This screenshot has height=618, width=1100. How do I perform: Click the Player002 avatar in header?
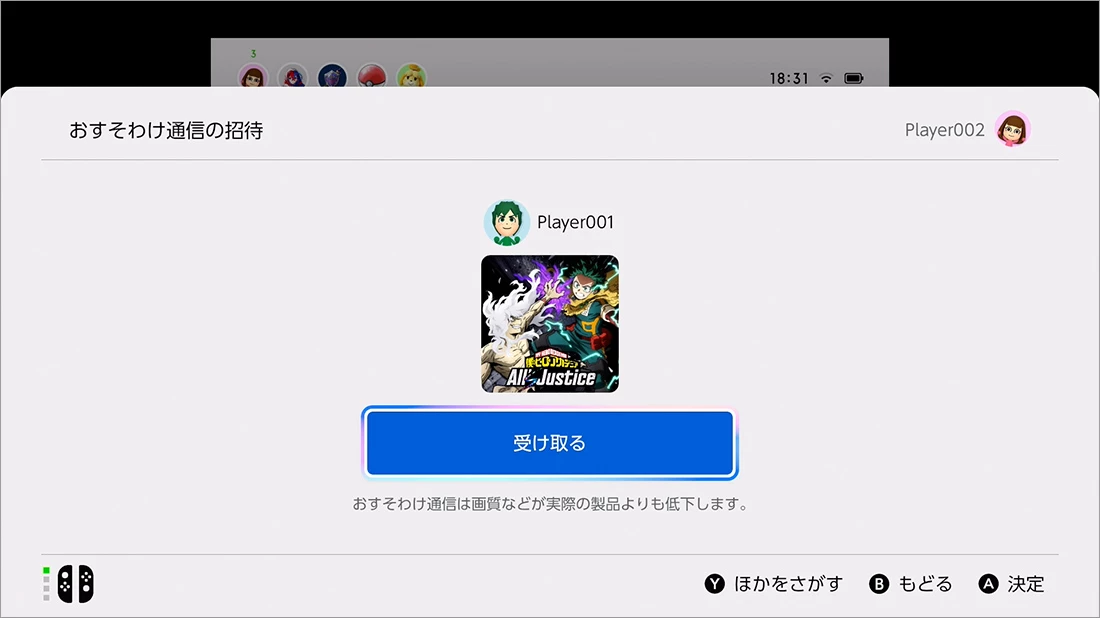click(1012, 130)
